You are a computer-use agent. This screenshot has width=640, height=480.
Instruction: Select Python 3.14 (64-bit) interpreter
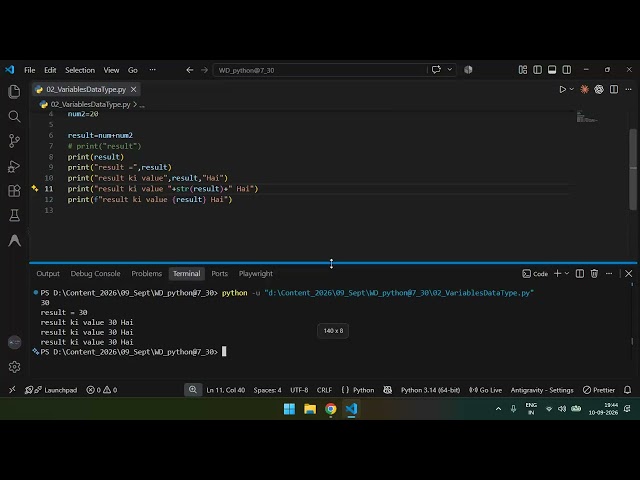coord(430,390)
